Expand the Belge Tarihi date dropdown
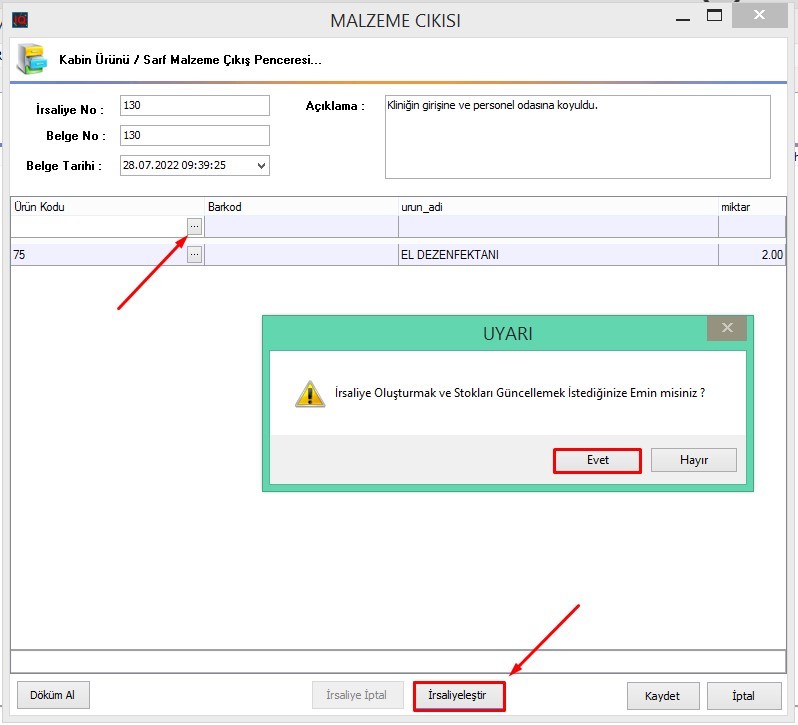The width and height of the screenshot is (798, 725). point(261,166)
